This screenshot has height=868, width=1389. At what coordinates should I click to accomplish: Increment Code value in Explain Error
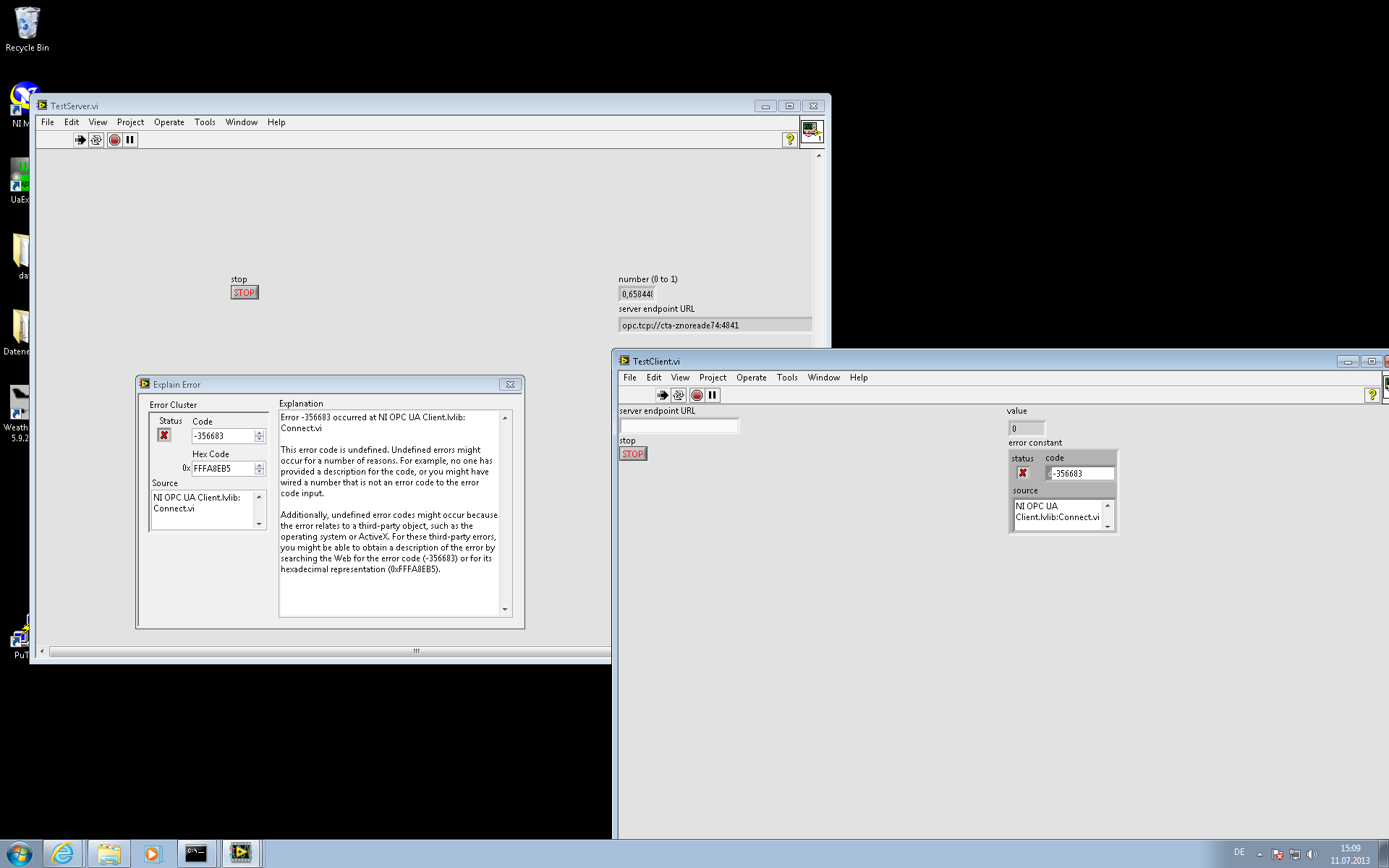(260, 433)
